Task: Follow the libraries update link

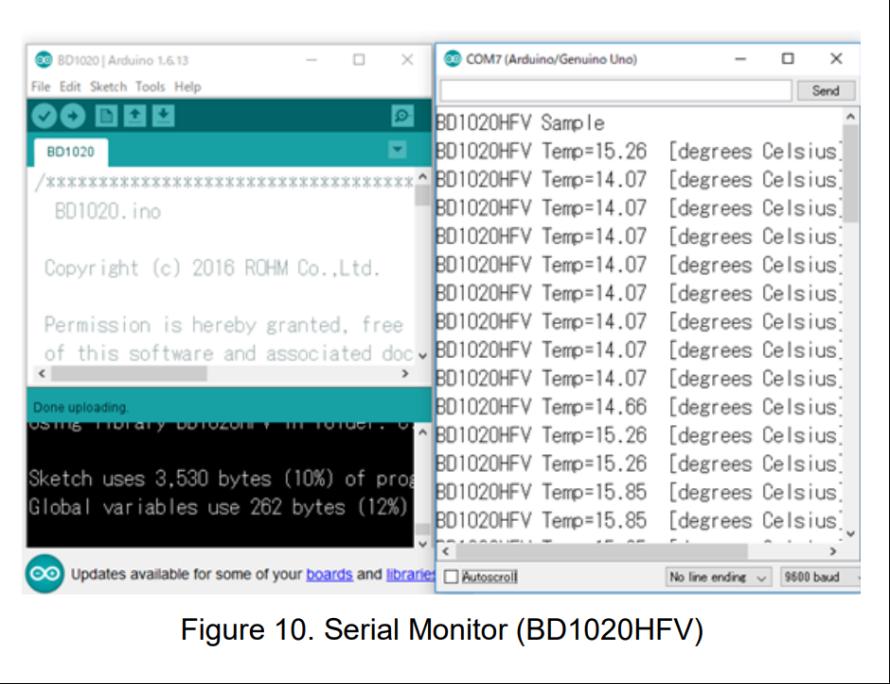Action: point(410,574)
